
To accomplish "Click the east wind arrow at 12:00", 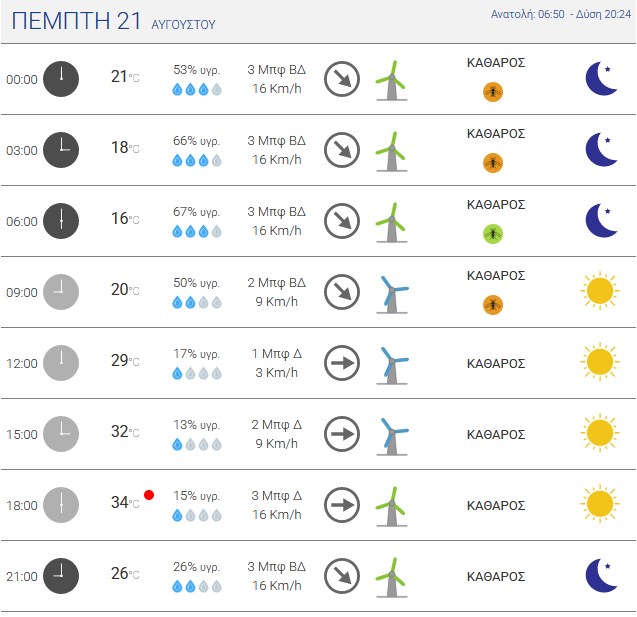I will pyautogui.click(x=342, y=363).
